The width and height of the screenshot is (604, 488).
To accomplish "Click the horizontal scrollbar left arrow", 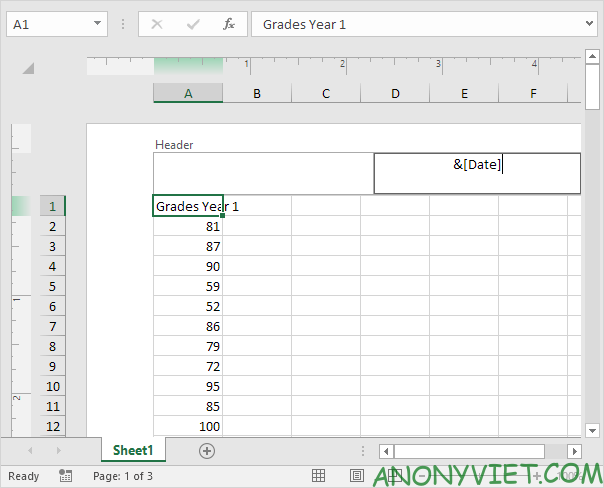I will (x=386, y=451).
